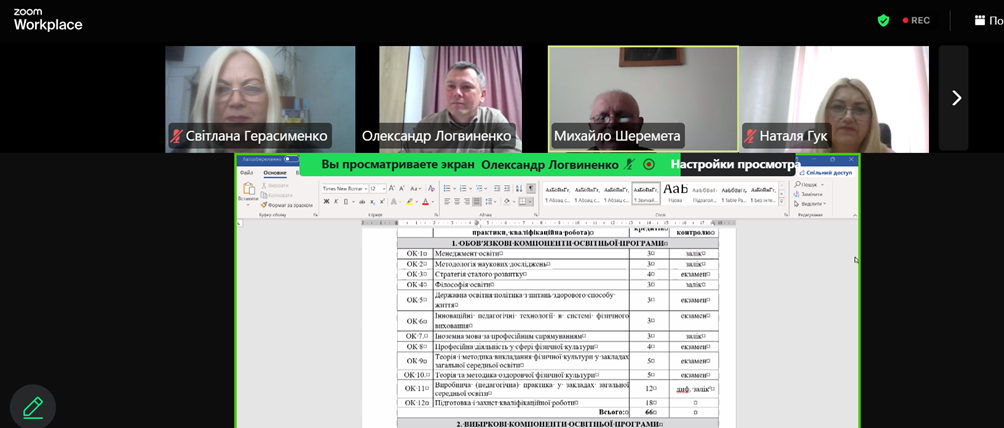Click the Paste clipboard icon in Word
Screen dimensions: 1004x428
(x=247, y=191)
